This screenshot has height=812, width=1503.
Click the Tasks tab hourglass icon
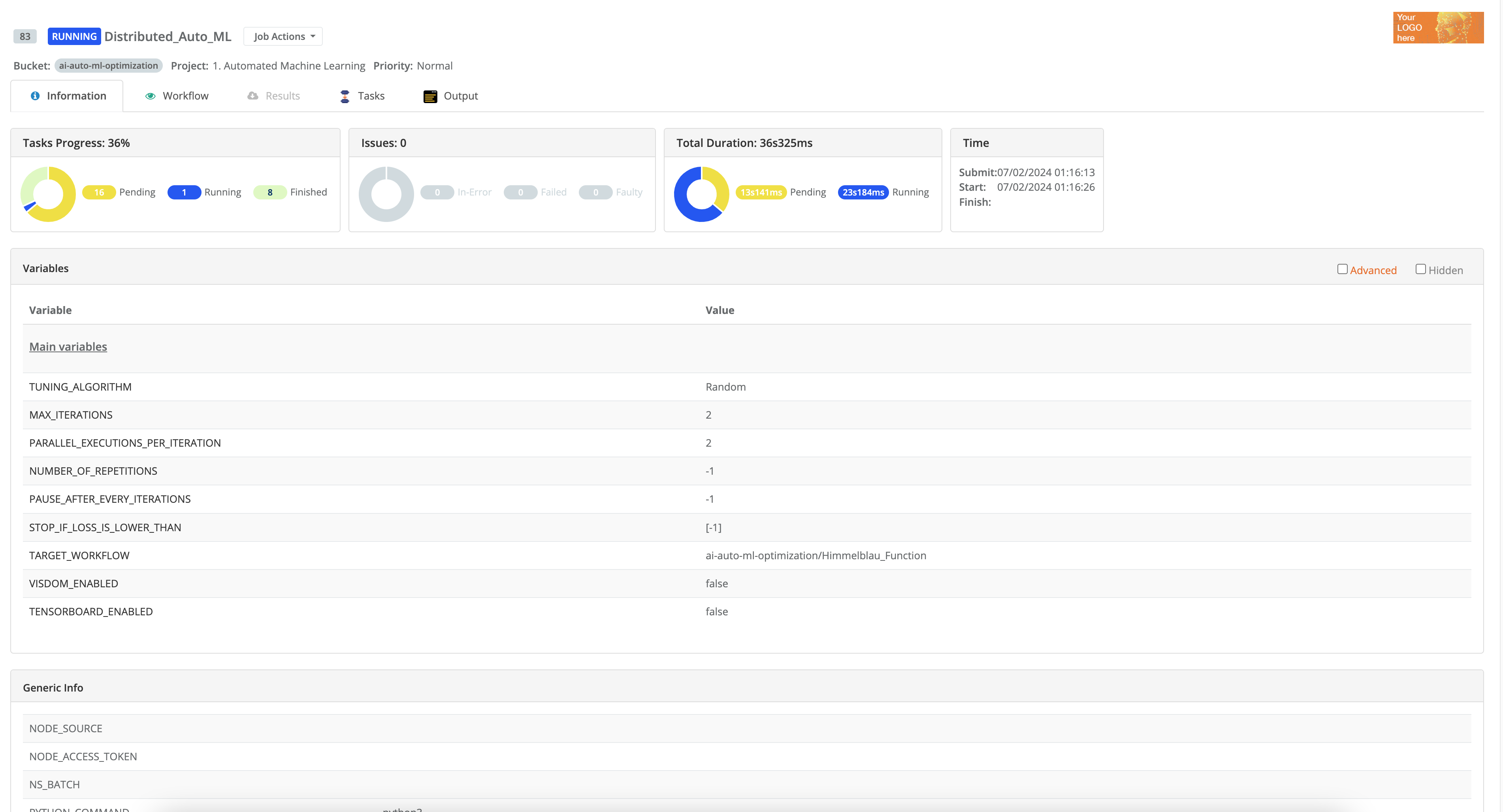tap(345, 96)
